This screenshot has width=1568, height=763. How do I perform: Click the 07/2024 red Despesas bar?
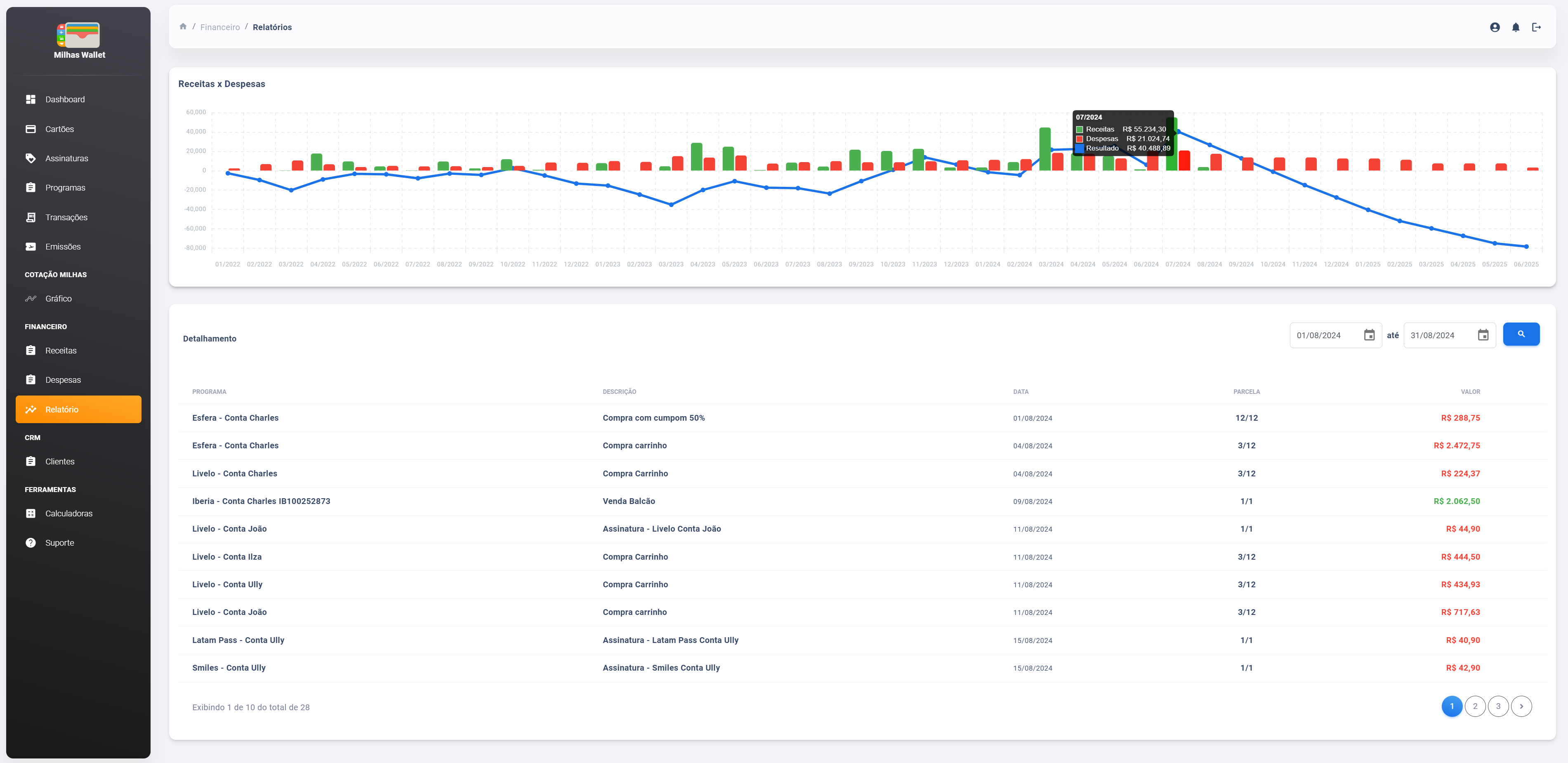(1184, 161)
